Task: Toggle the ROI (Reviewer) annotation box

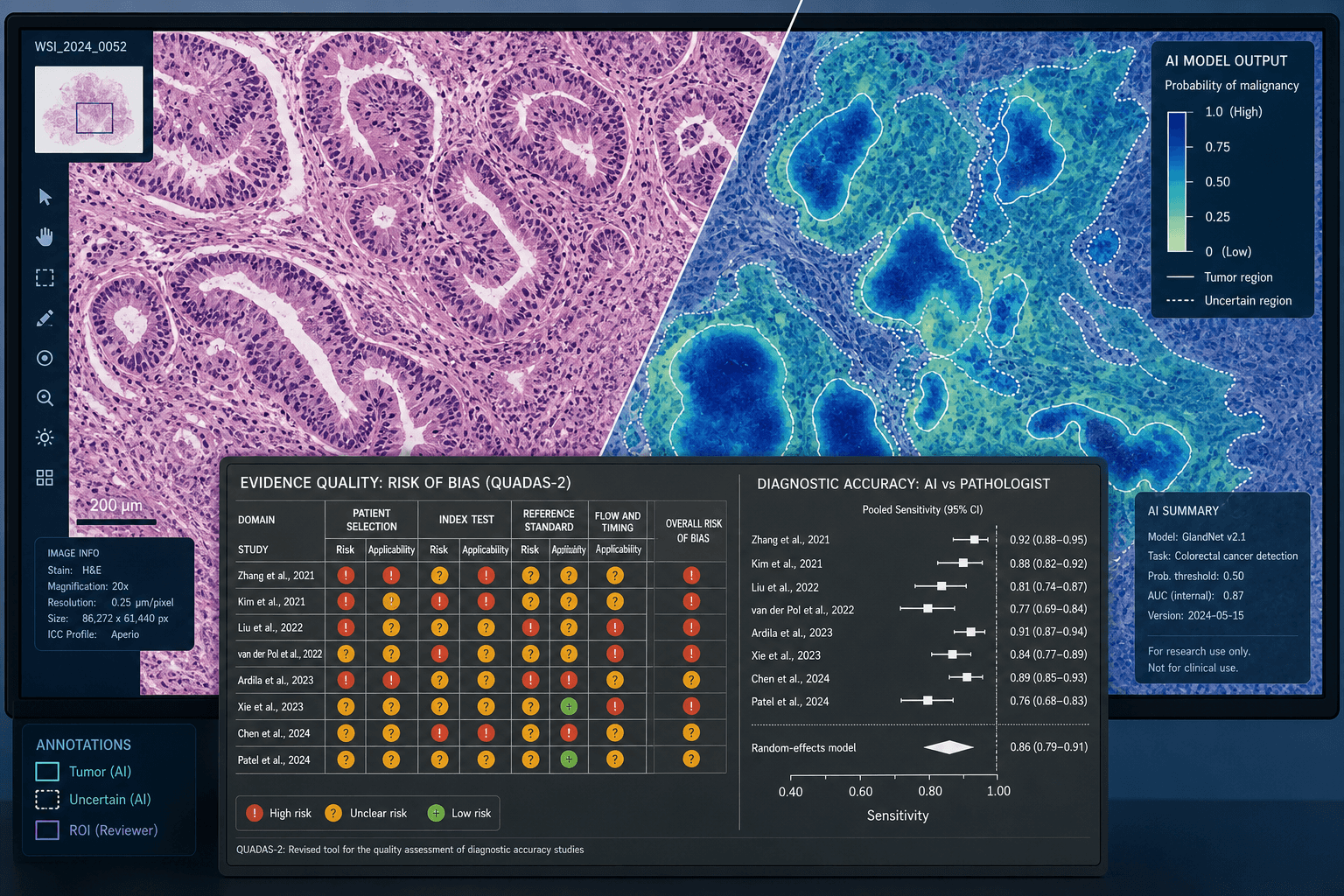Action: [47, 830]
